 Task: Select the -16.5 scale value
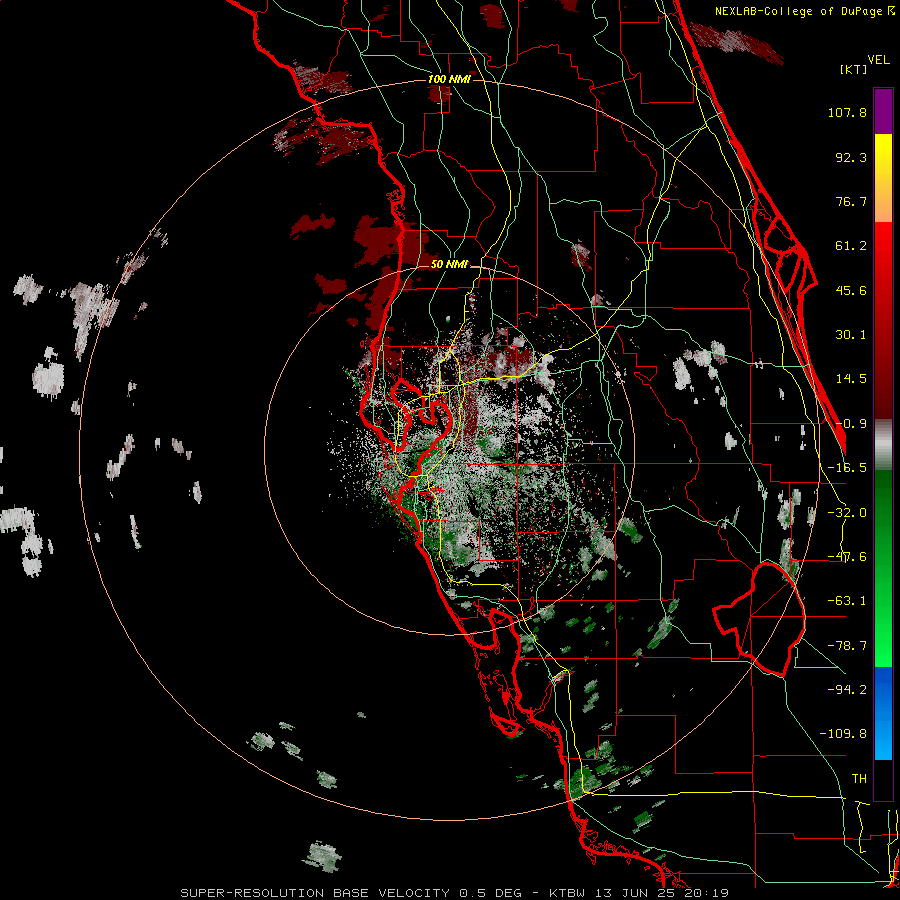click(x=847, y=468)
